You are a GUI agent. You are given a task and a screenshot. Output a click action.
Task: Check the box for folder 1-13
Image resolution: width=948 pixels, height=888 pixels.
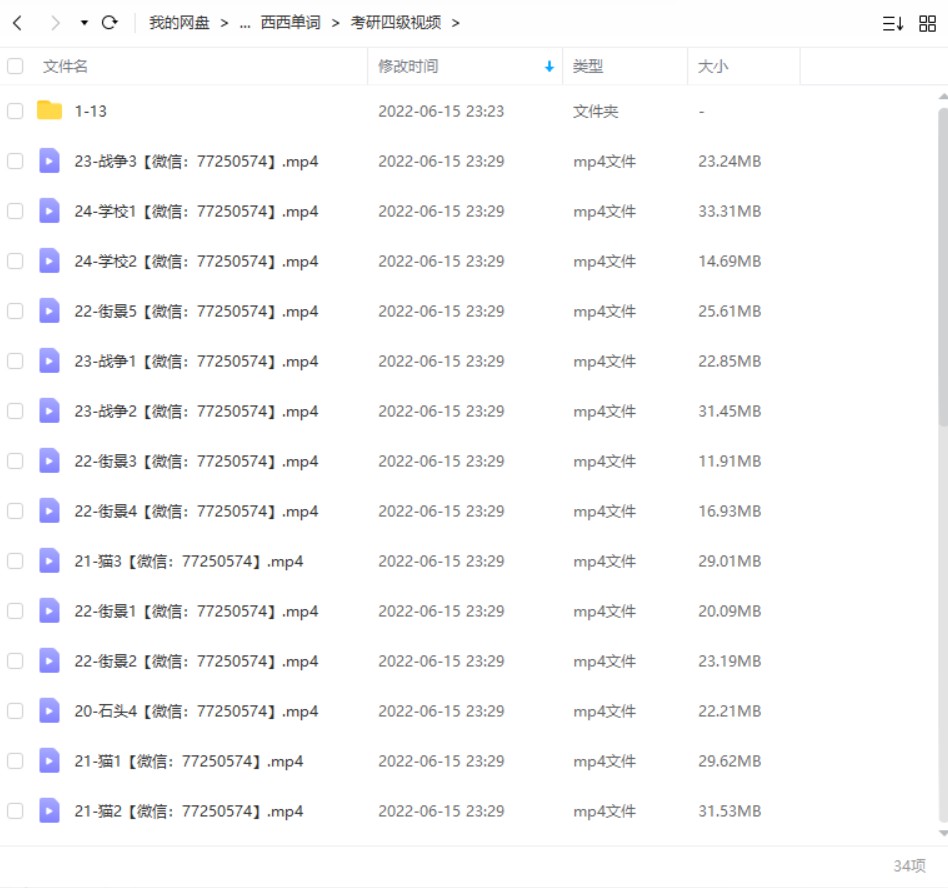[15, 111]
